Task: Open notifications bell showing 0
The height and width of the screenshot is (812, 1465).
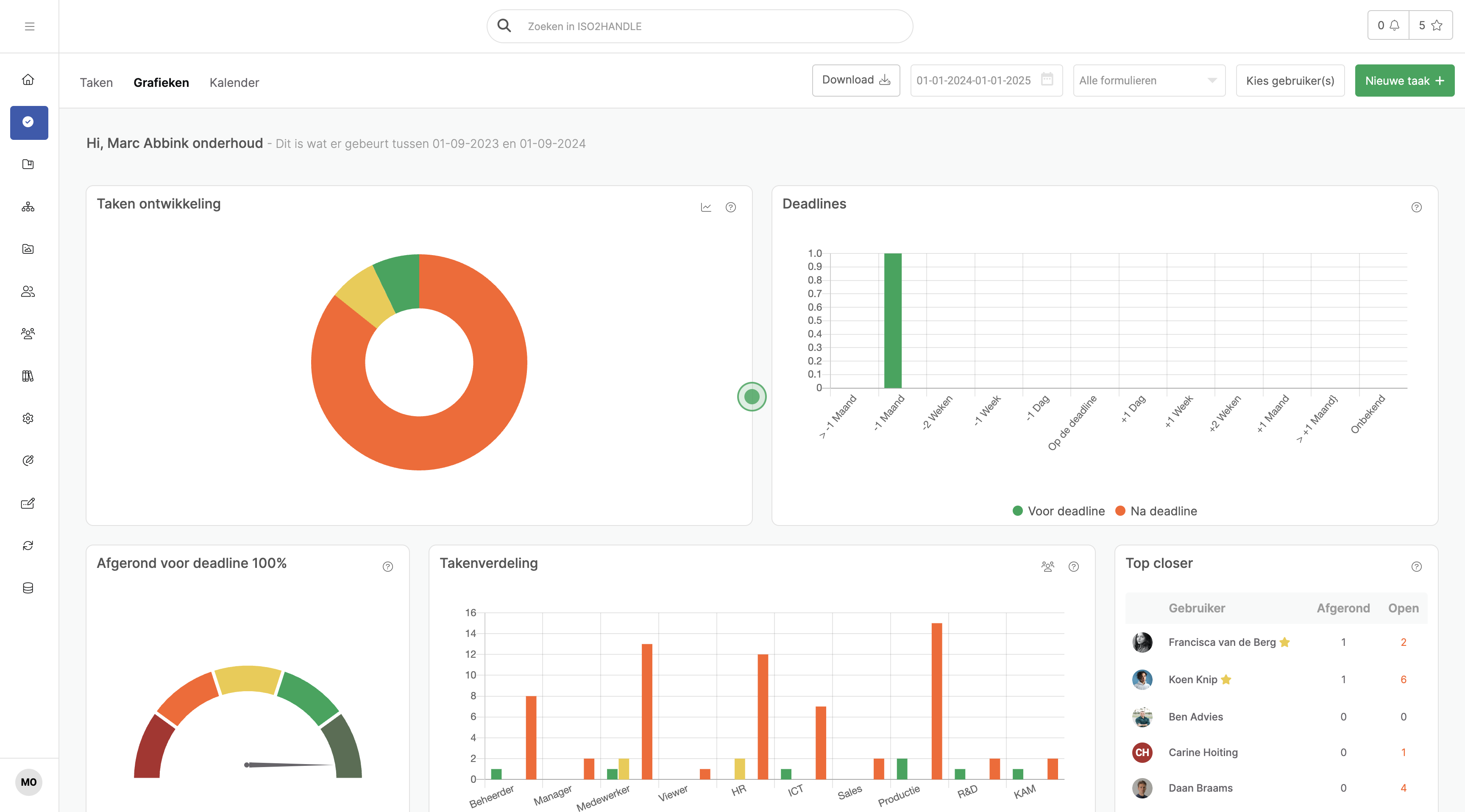Action: point(1388,25)
